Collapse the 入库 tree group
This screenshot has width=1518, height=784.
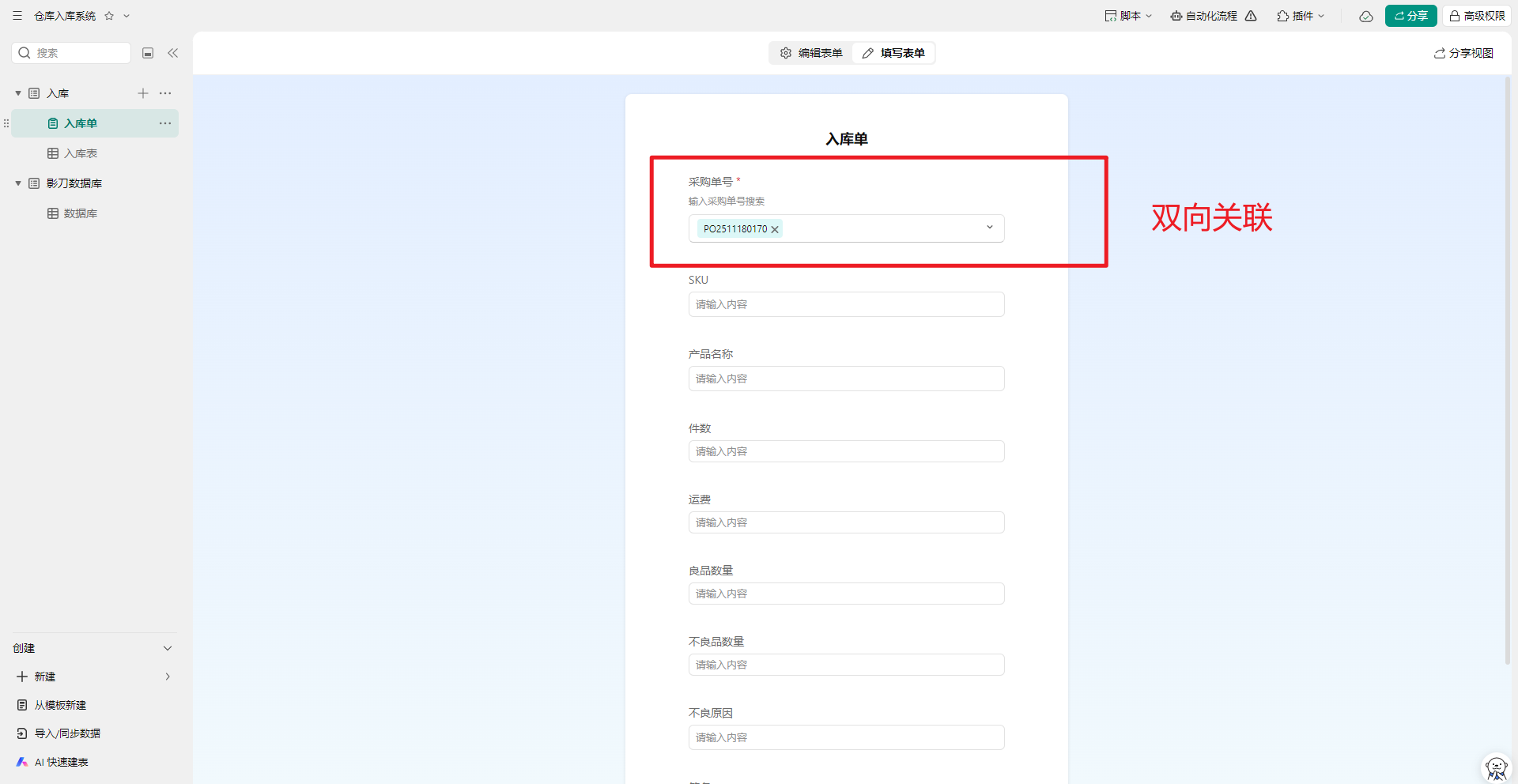pyautogui.click(x=18, y=93)
